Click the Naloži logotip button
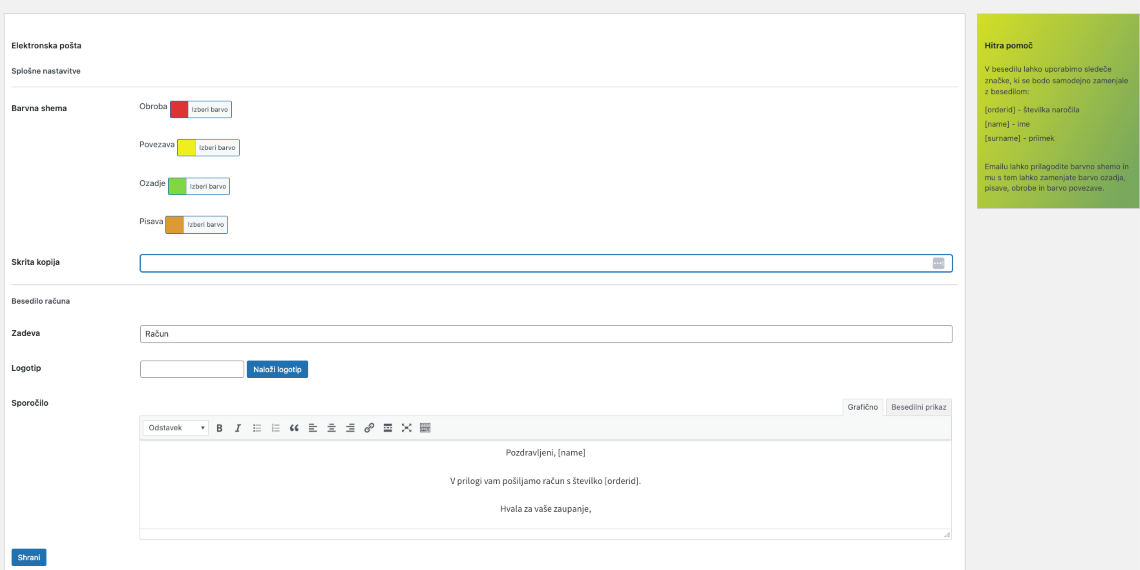 point(278,370)
